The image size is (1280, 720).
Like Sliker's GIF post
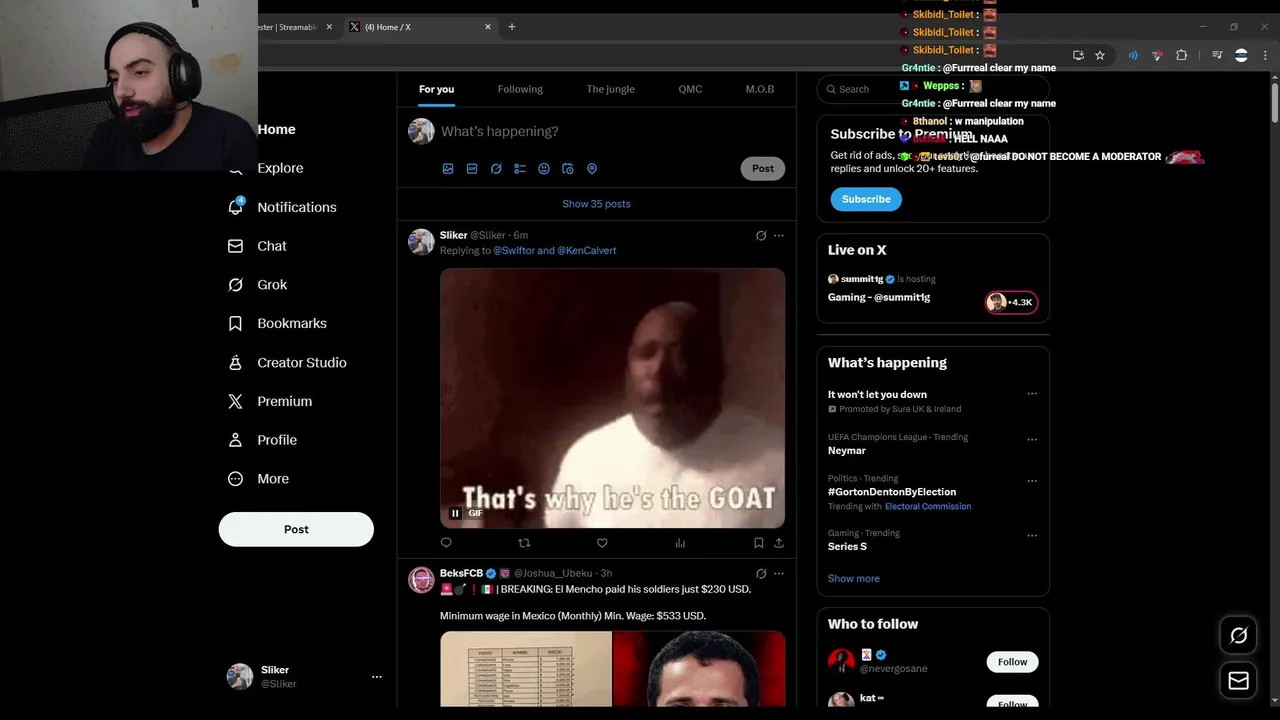pos(602,543)
